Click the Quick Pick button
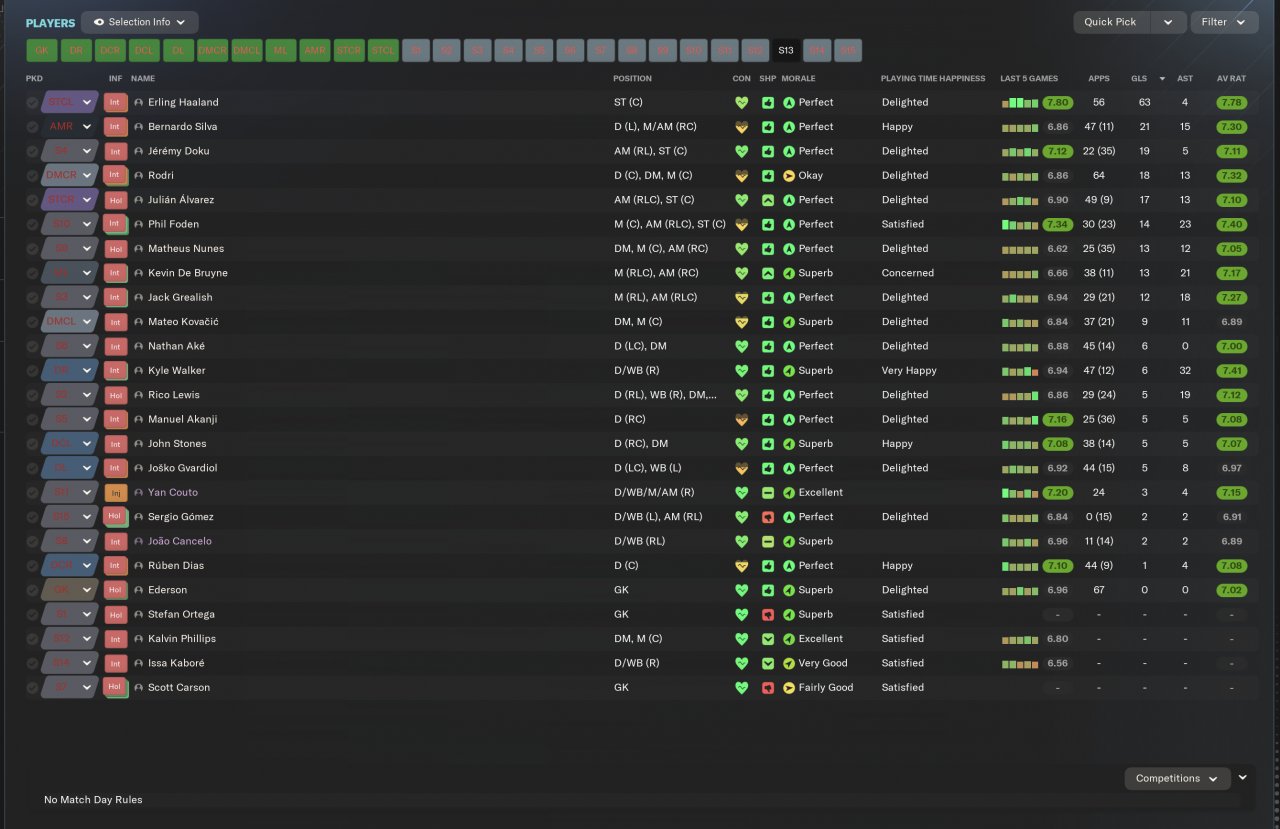1280x829 pixels. pos(1111,22)
